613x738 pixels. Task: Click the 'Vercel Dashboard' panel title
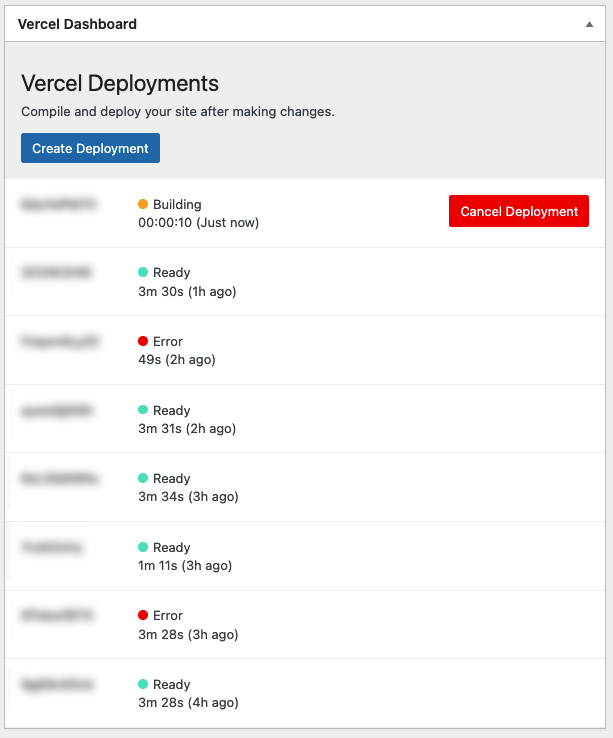click(x=77, y=24)
